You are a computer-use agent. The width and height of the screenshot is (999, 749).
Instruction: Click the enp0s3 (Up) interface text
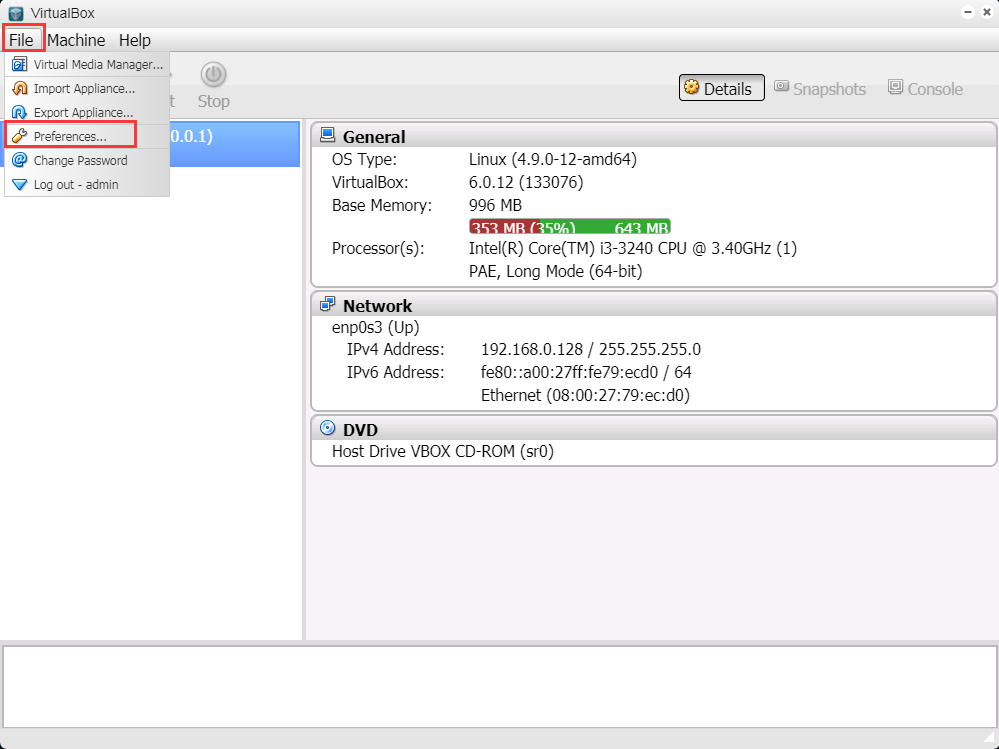(375, 328)
